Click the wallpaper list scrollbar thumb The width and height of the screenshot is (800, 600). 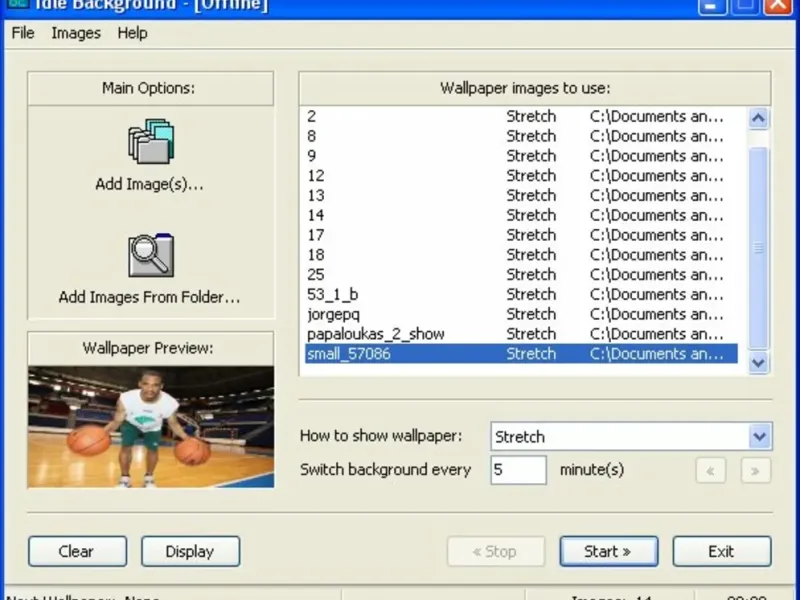(758, 248)
